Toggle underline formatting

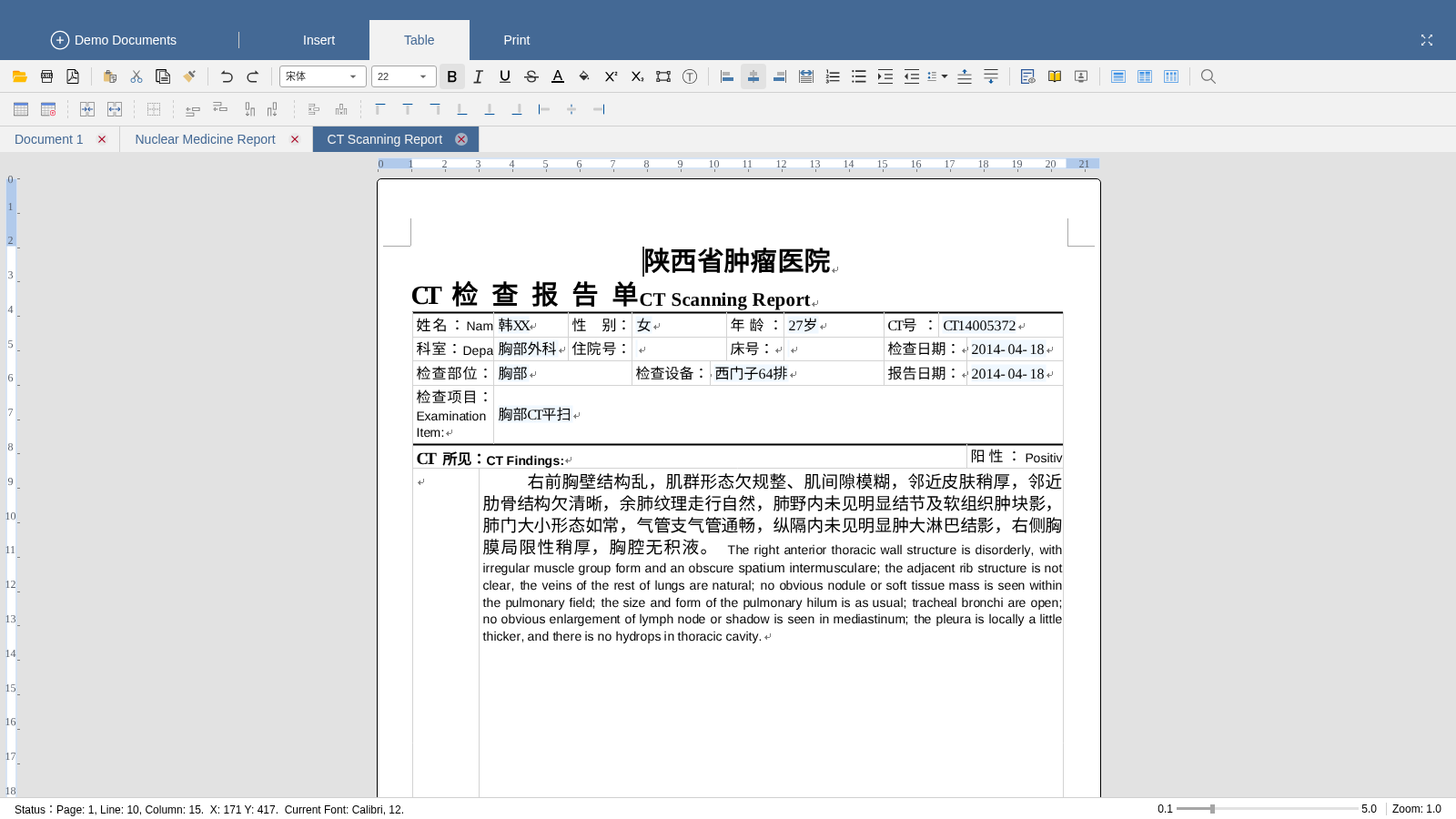(505, 76)
